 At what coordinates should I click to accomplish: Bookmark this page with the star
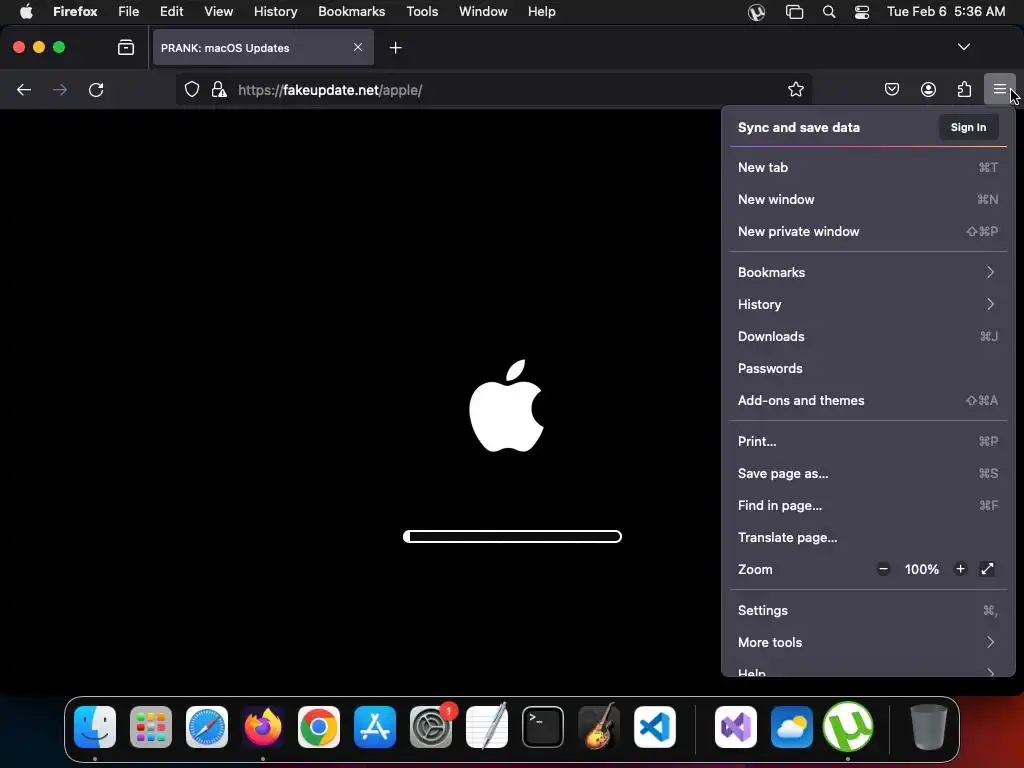(x=795, y=89)
